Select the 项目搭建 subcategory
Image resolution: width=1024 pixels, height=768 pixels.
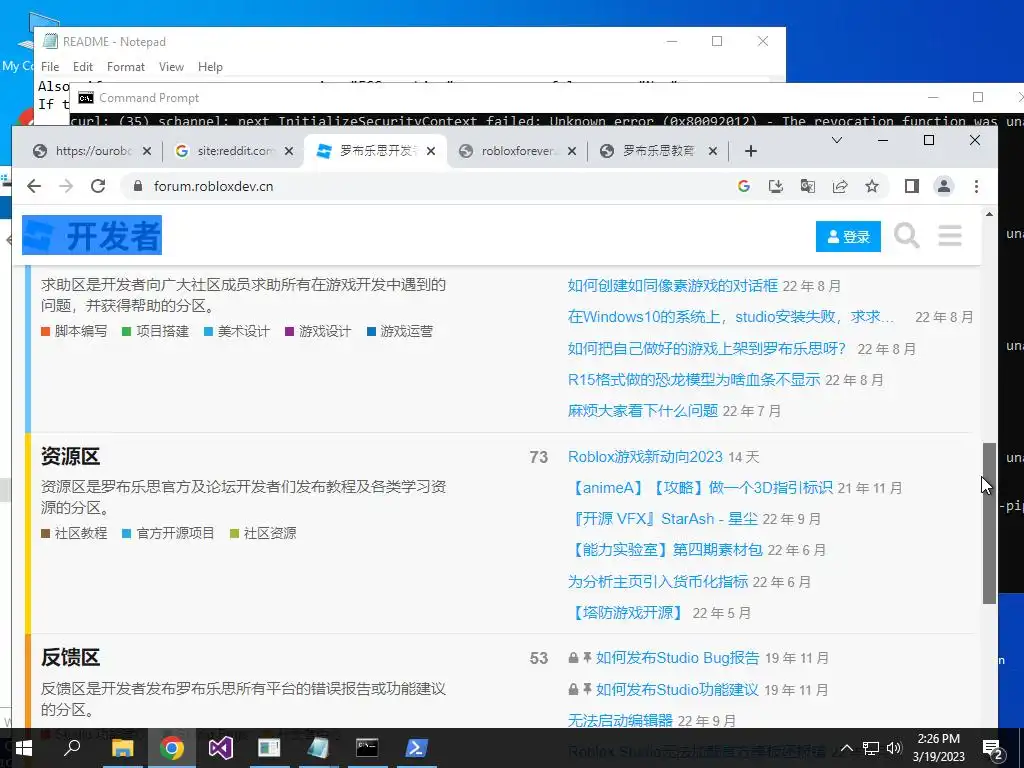(155, 331)
